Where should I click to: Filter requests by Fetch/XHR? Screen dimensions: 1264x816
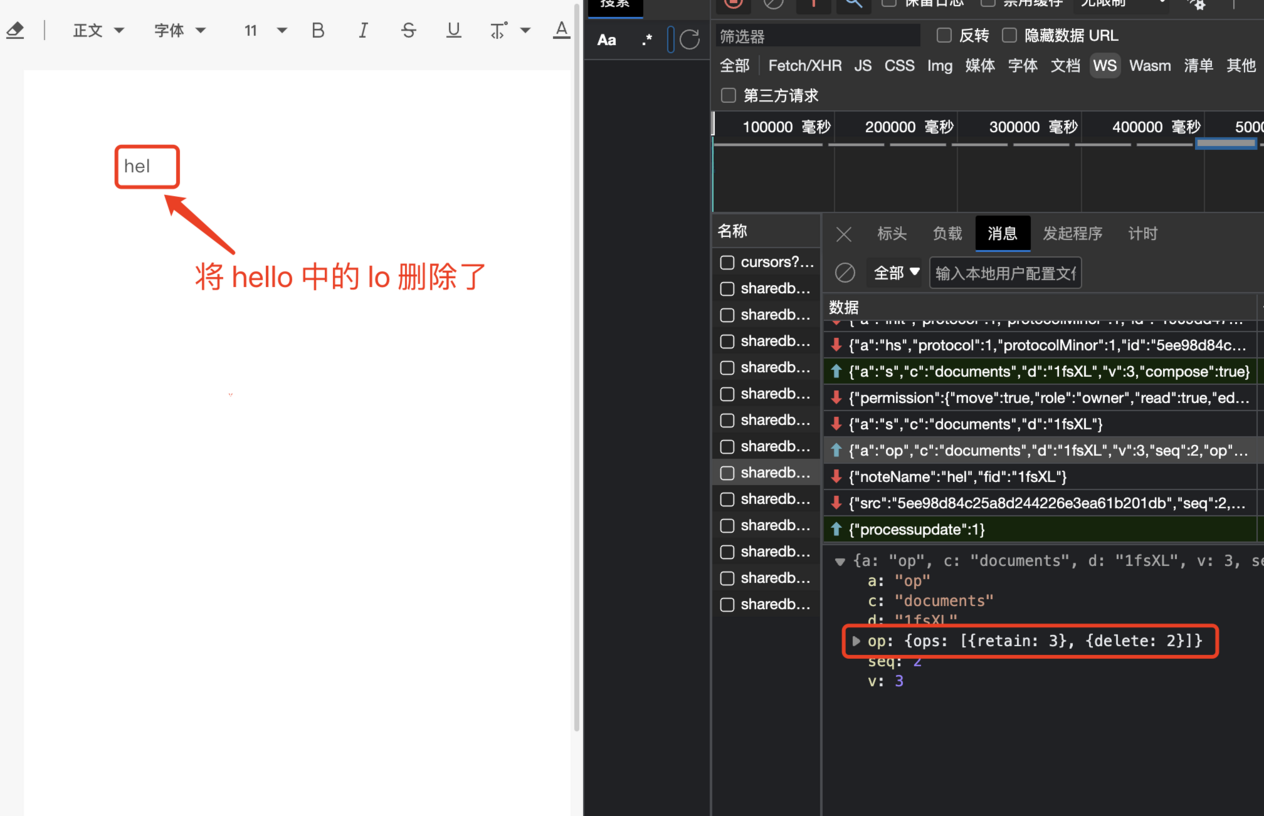point(804,65)
